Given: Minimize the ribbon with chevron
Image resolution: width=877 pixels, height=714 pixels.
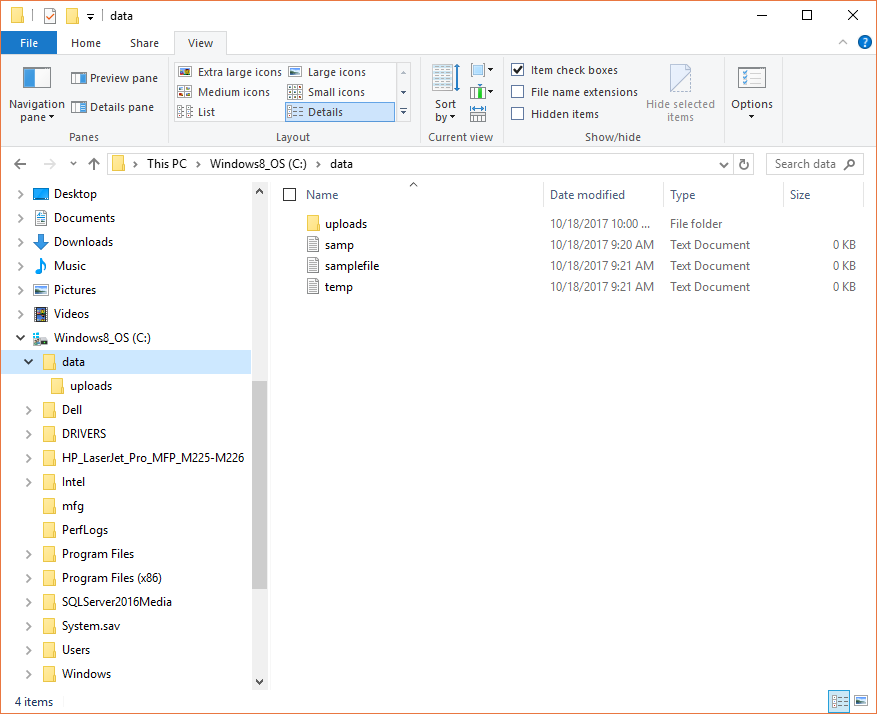Looking at the screenshot, I should tap(843, 42).
